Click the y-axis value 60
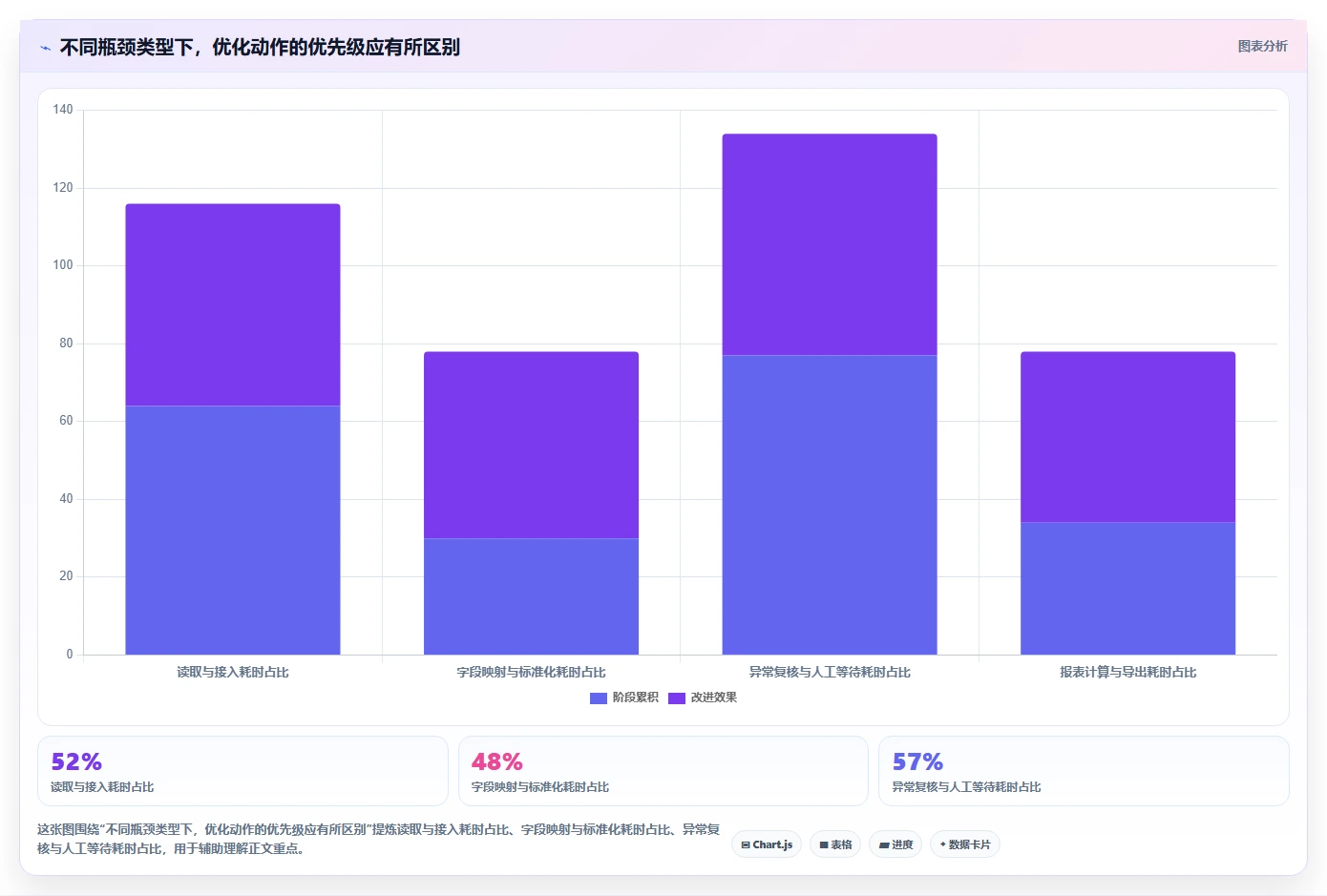Image resolution: width=1327 pixels, height=896 pixels. (66, 421)
